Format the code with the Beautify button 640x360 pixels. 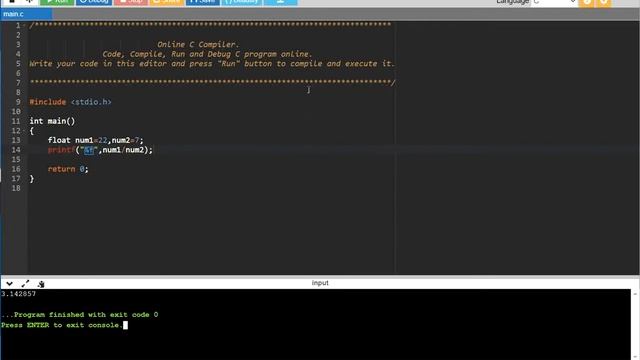pos(242,2)
